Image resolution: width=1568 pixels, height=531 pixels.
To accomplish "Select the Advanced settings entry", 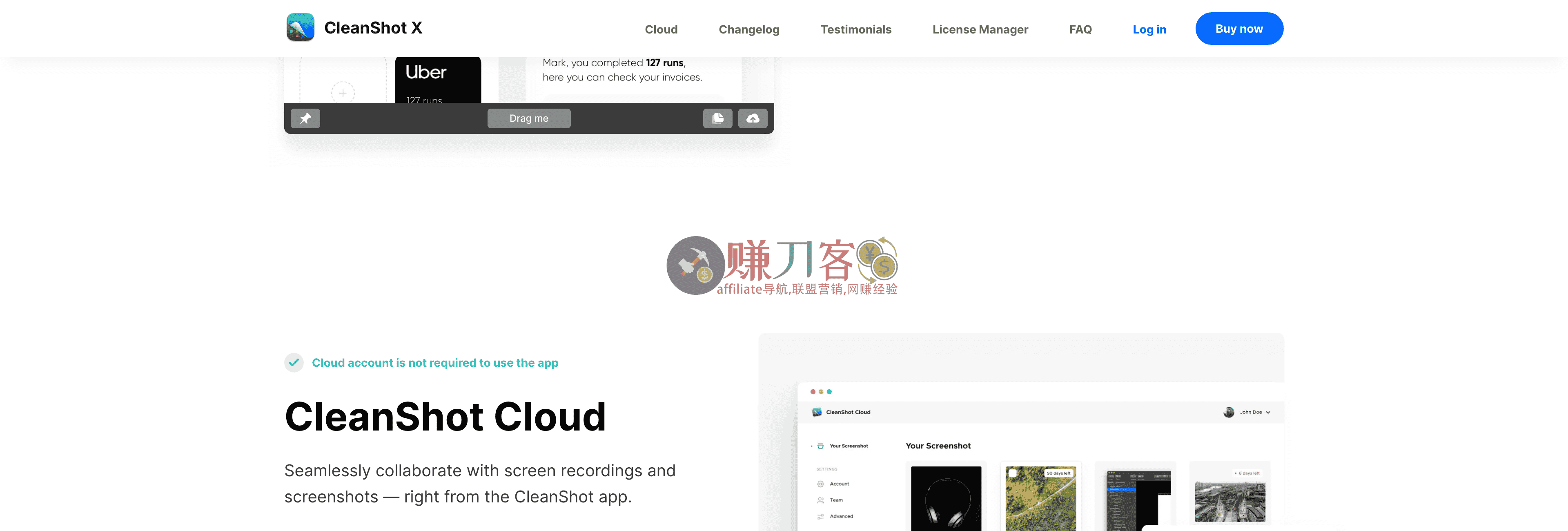I will tap(841, 516).
